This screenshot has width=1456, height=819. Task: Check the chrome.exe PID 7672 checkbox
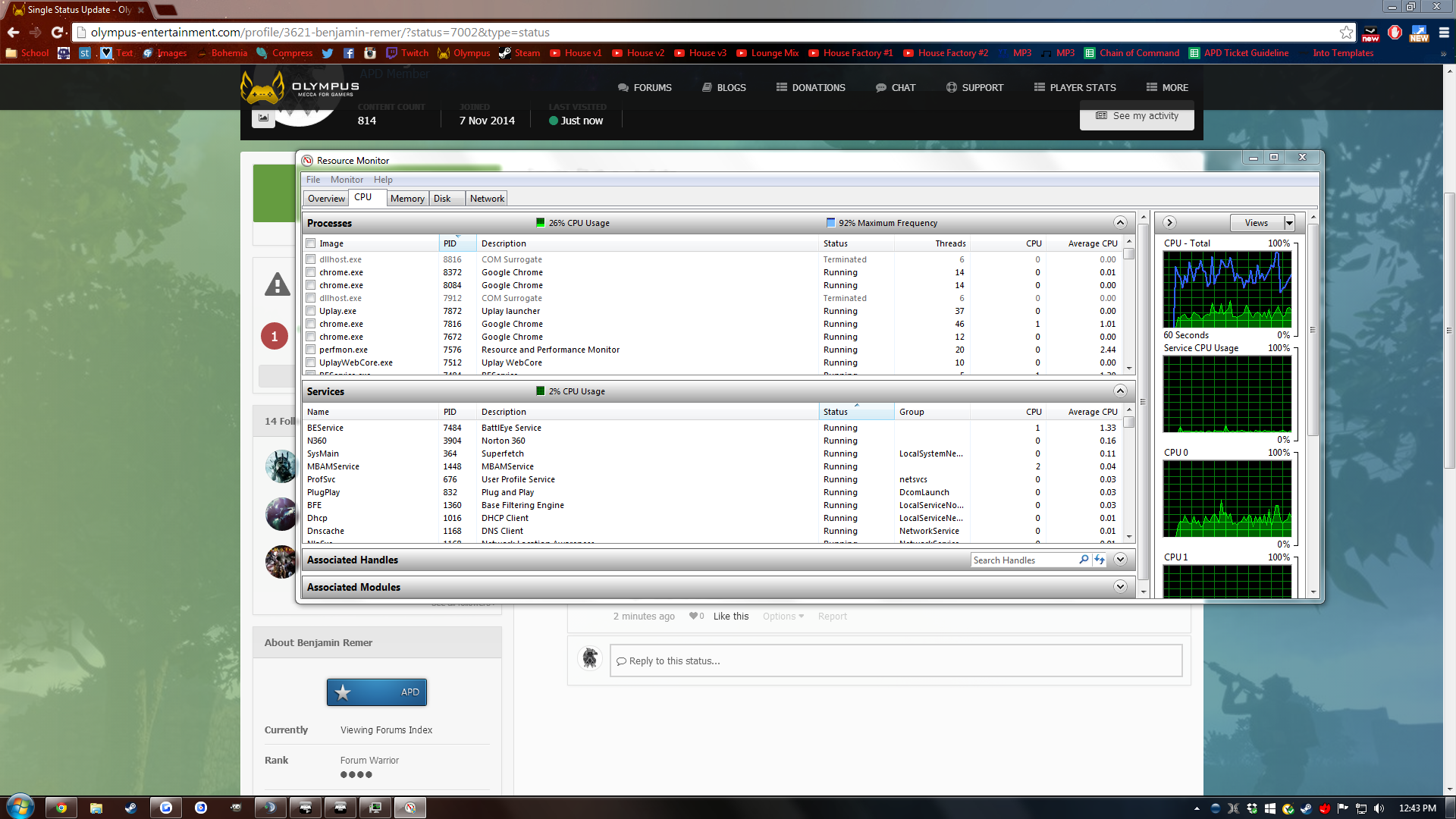(x=311, y=337)
